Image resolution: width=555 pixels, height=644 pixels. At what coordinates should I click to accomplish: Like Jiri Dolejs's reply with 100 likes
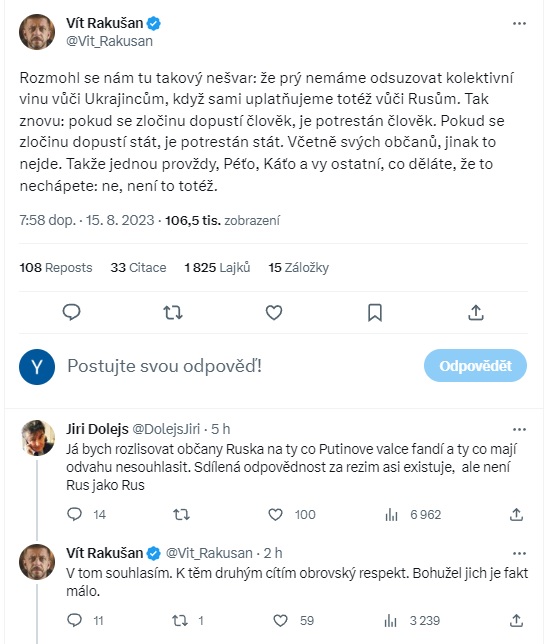(275, 515)
